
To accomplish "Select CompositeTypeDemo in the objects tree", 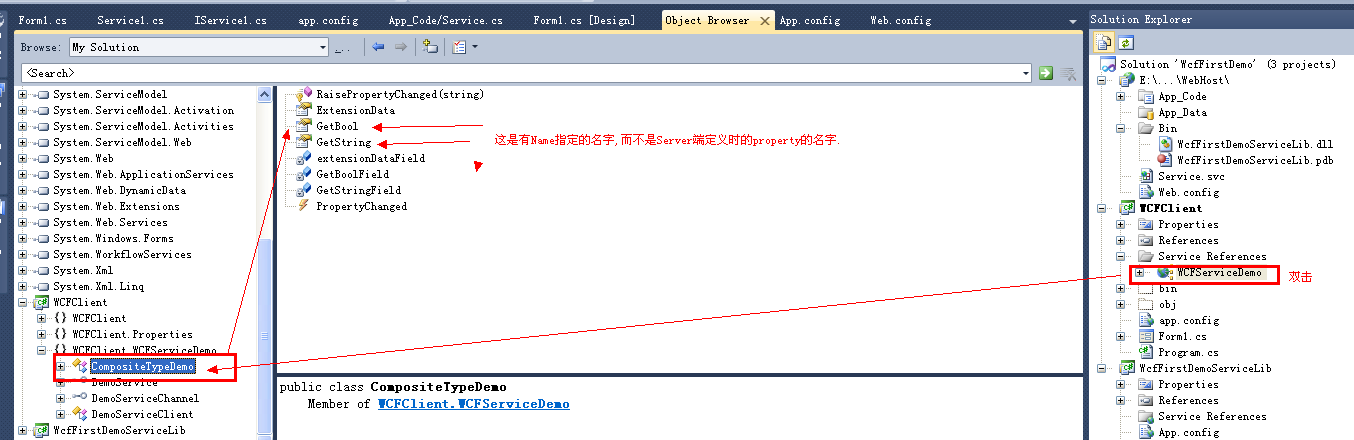I will pyautogui.click(x=142, y=366).
